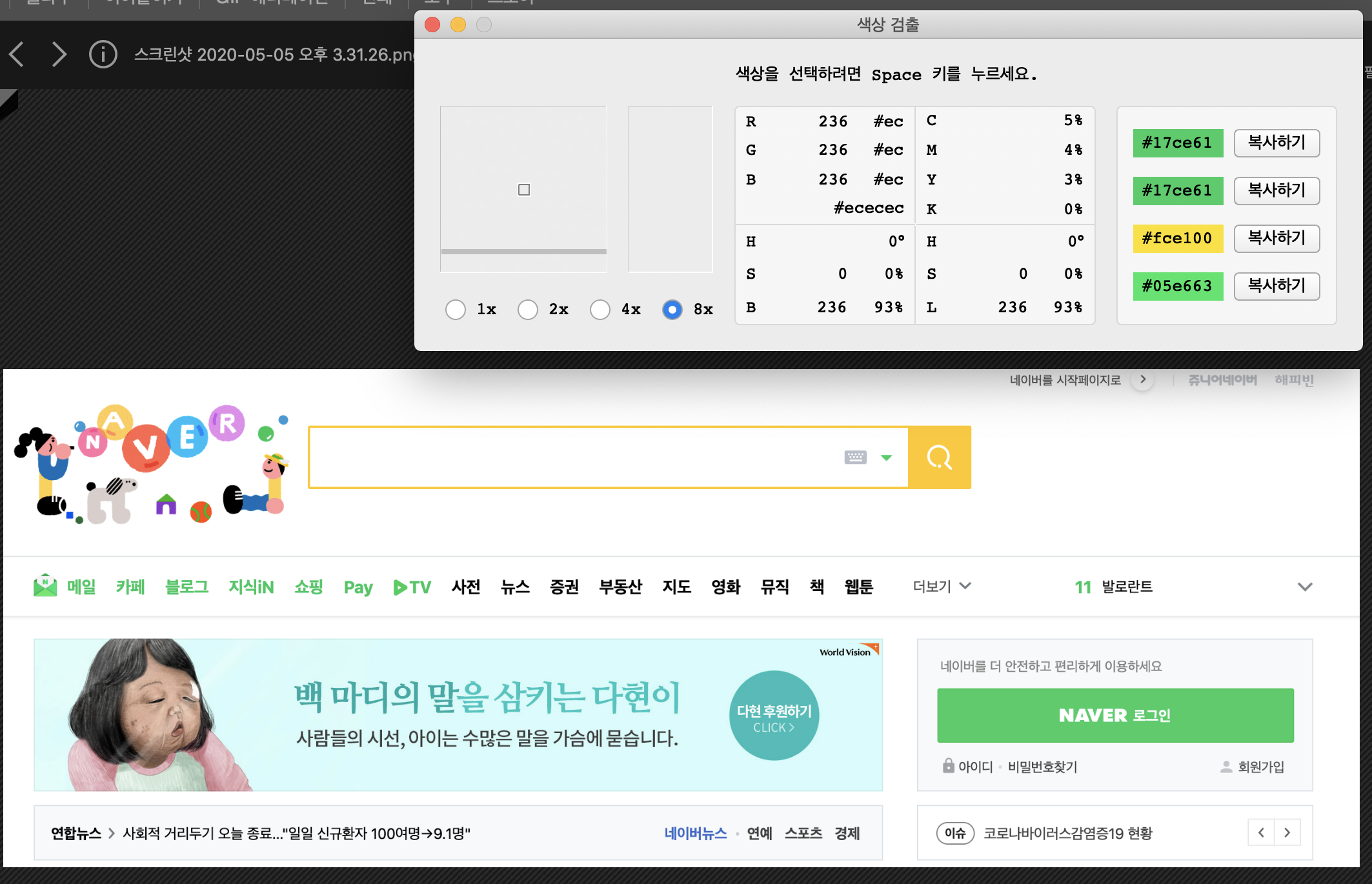
Task: Click the next image arrow
Action: coord(59,54)
